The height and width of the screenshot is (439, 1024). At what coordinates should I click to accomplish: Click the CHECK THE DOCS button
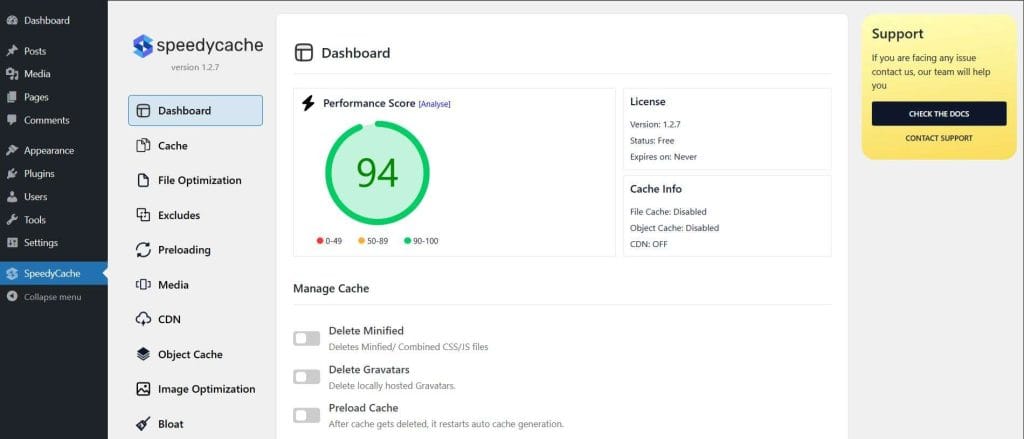(x=938, y=114)
